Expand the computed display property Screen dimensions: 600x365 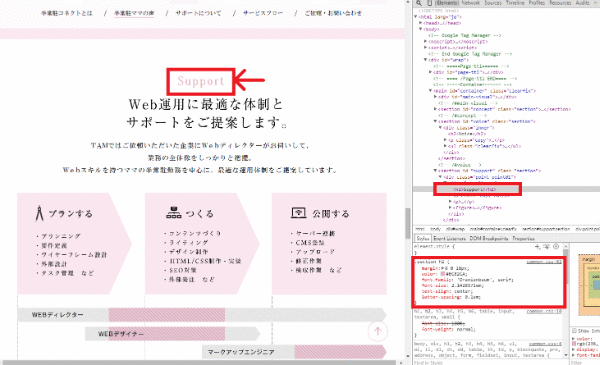[574, 350]
